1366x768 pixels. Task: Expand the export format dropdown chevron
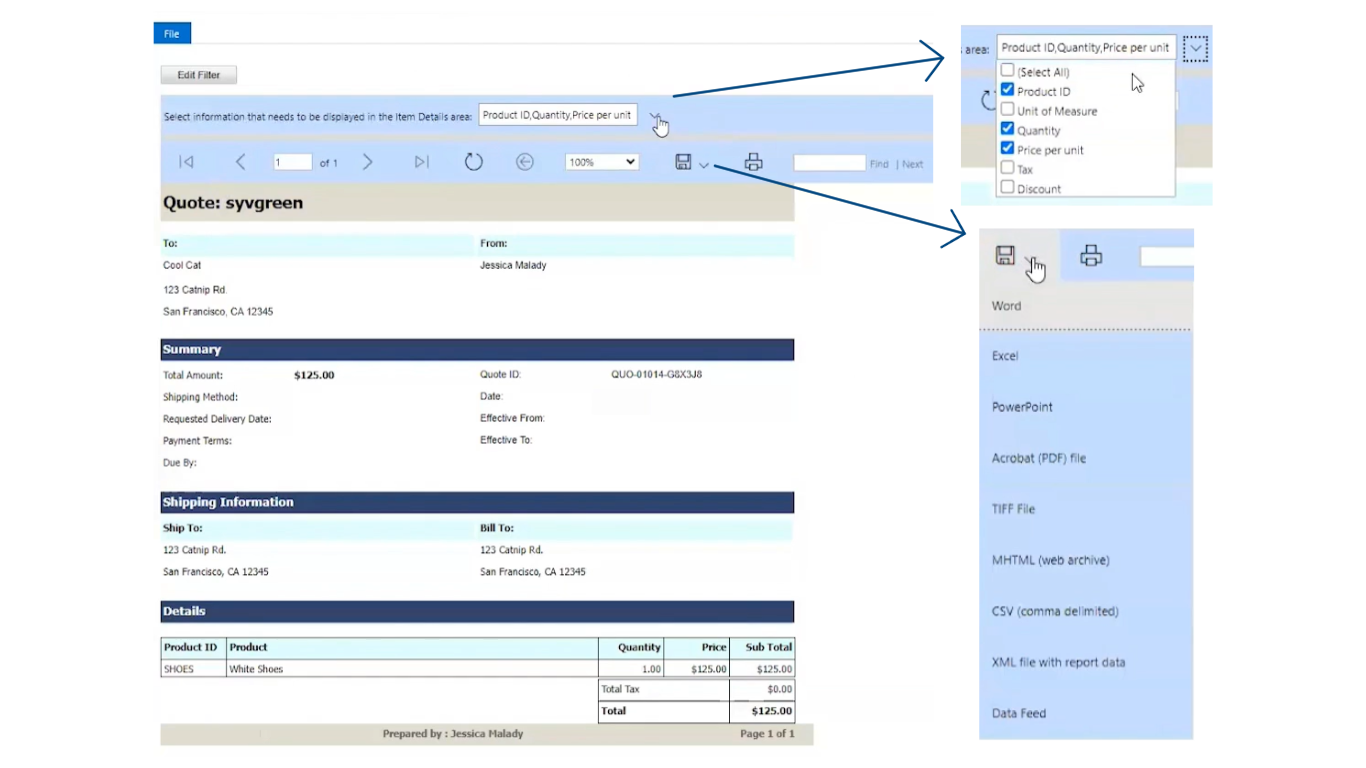[706, 164]
